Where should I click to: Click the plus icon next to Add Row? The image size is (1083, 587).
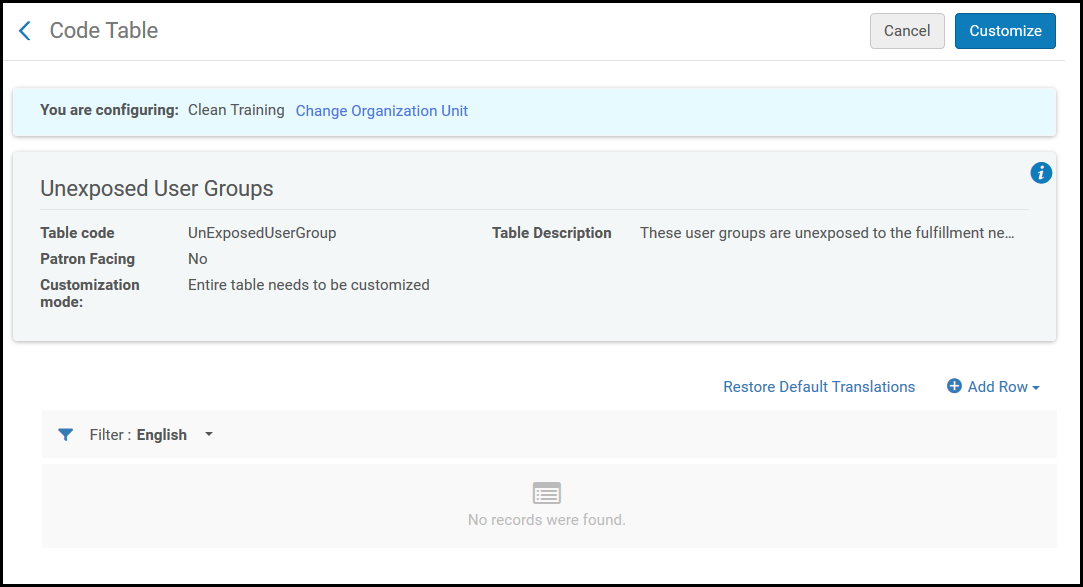tap(954, 387)
